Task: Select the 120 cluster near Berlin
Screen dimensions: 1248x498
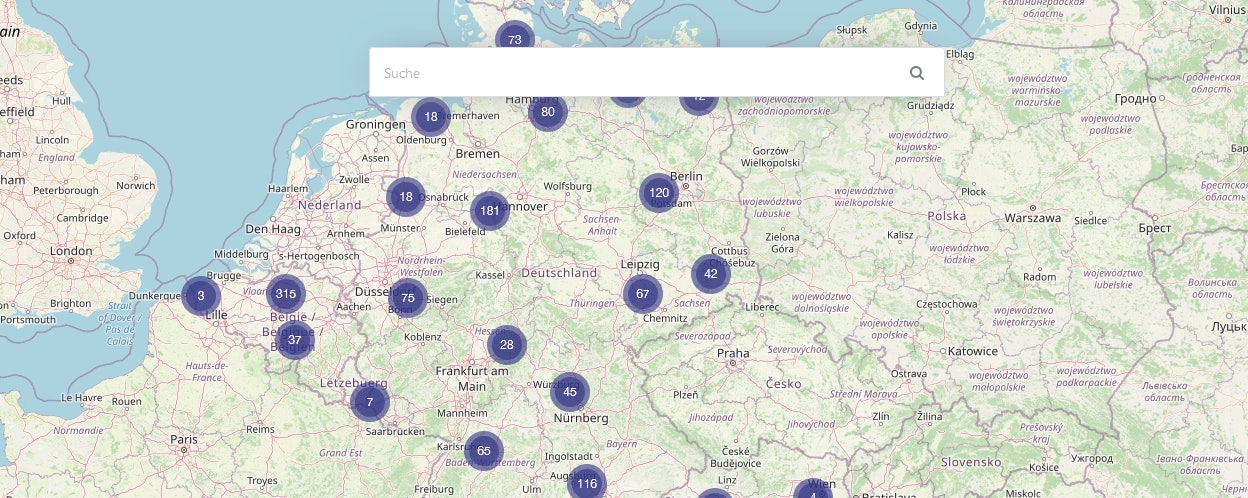Action: 659,193
